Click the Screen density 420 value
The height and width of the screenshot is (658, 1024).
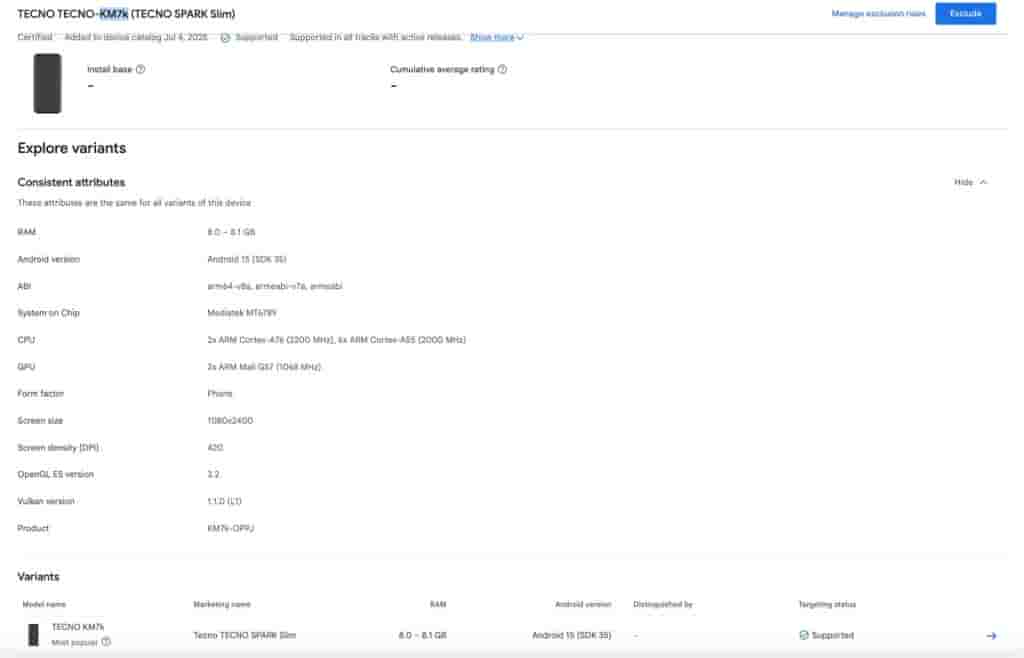(215, 448)
